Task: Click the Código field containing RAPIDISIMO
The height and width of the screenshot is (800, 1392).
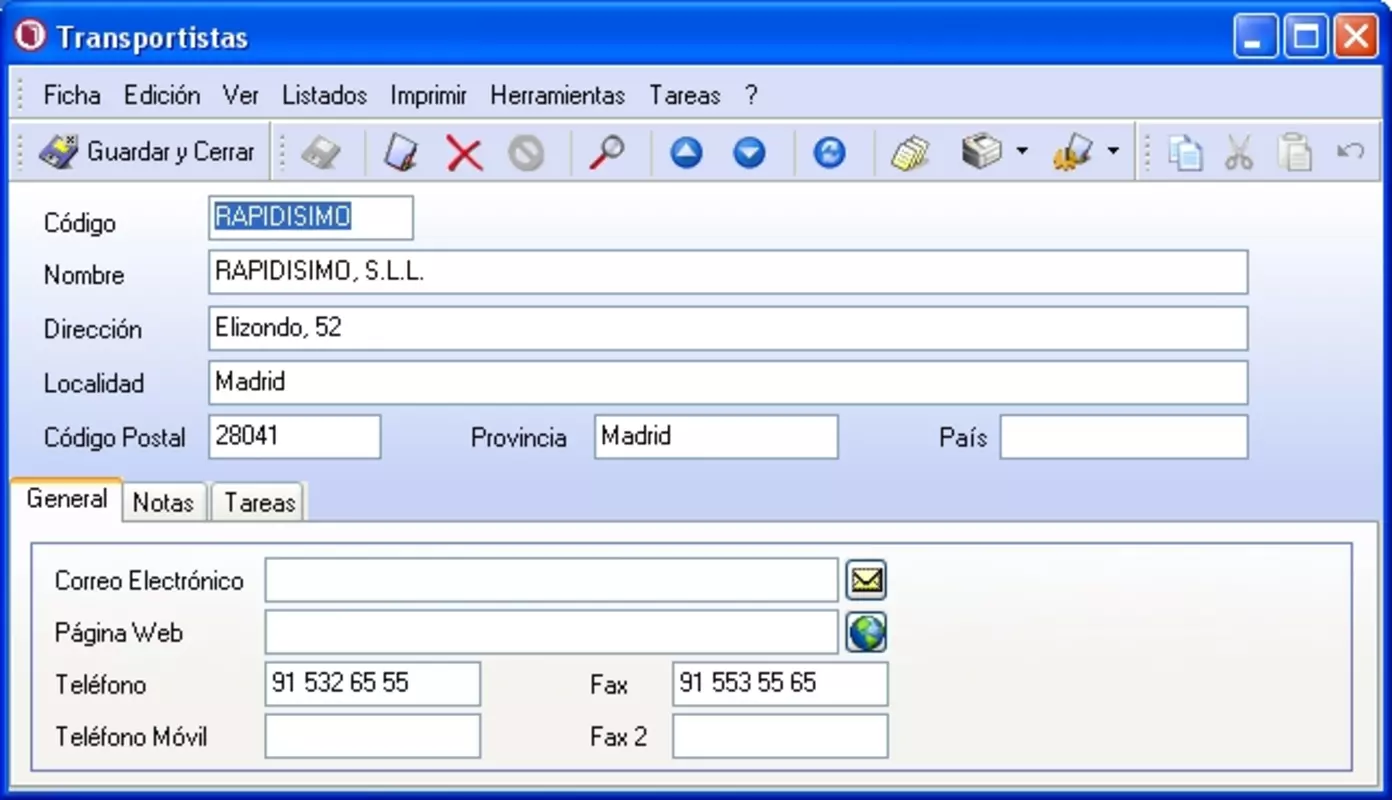Action: coord(311,218)
